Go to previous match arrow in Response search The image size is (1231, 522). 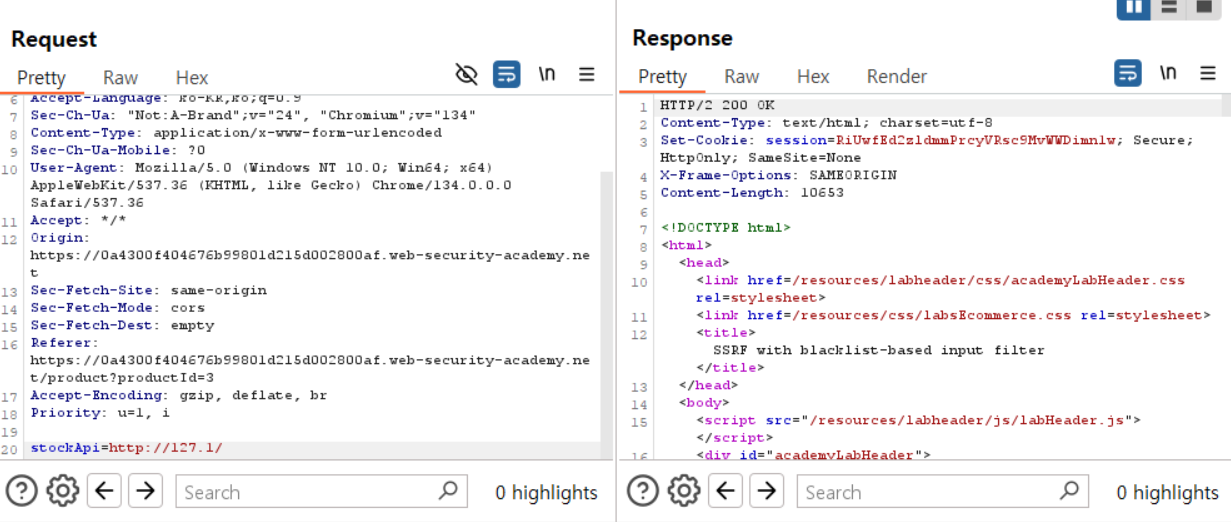725,491
